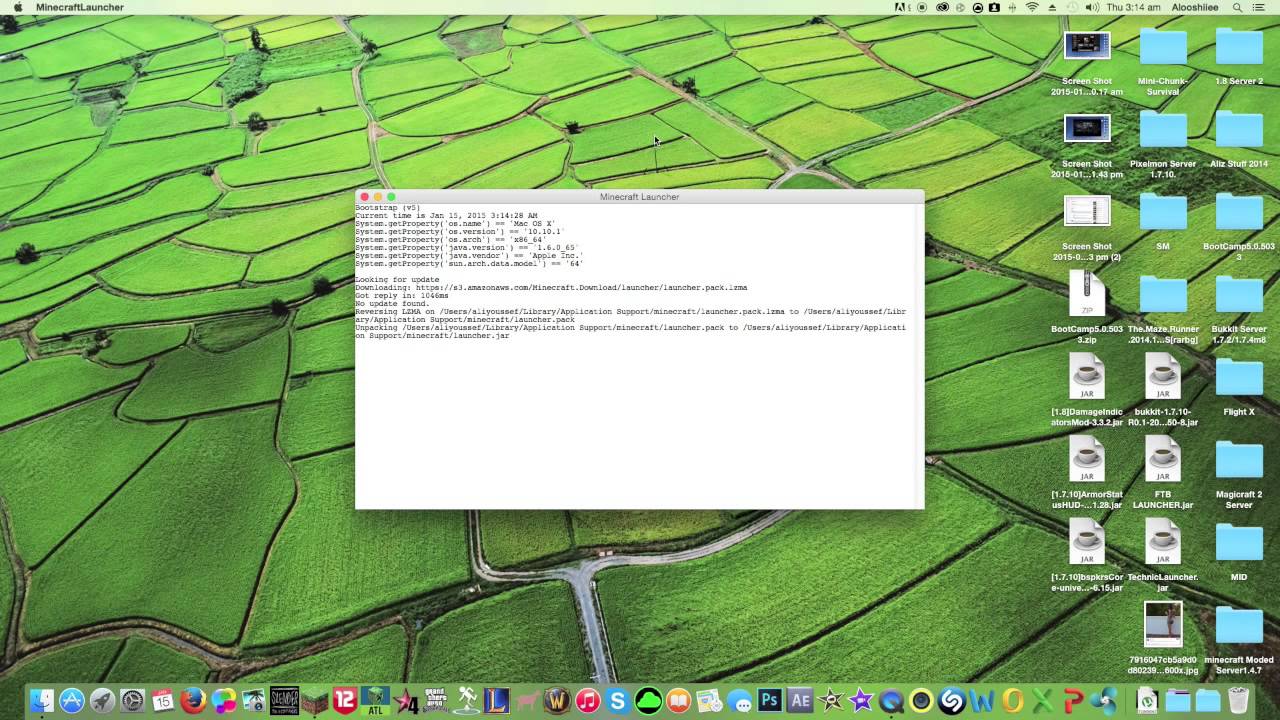
Task: Open the ATL launcher dock icon
Action: (375, 701)
